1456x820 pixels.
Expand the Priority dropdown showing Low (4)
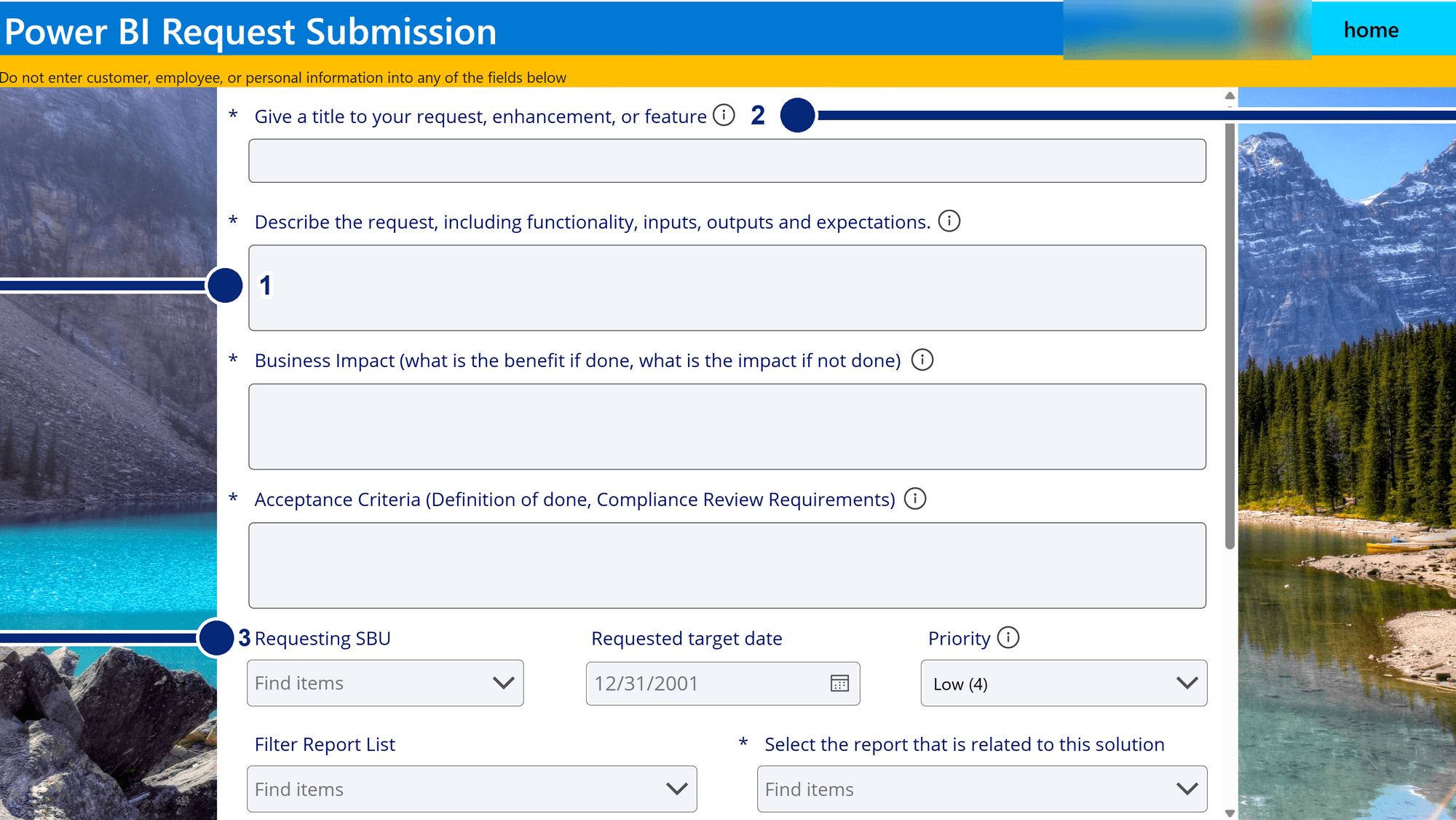point(1064,683)
